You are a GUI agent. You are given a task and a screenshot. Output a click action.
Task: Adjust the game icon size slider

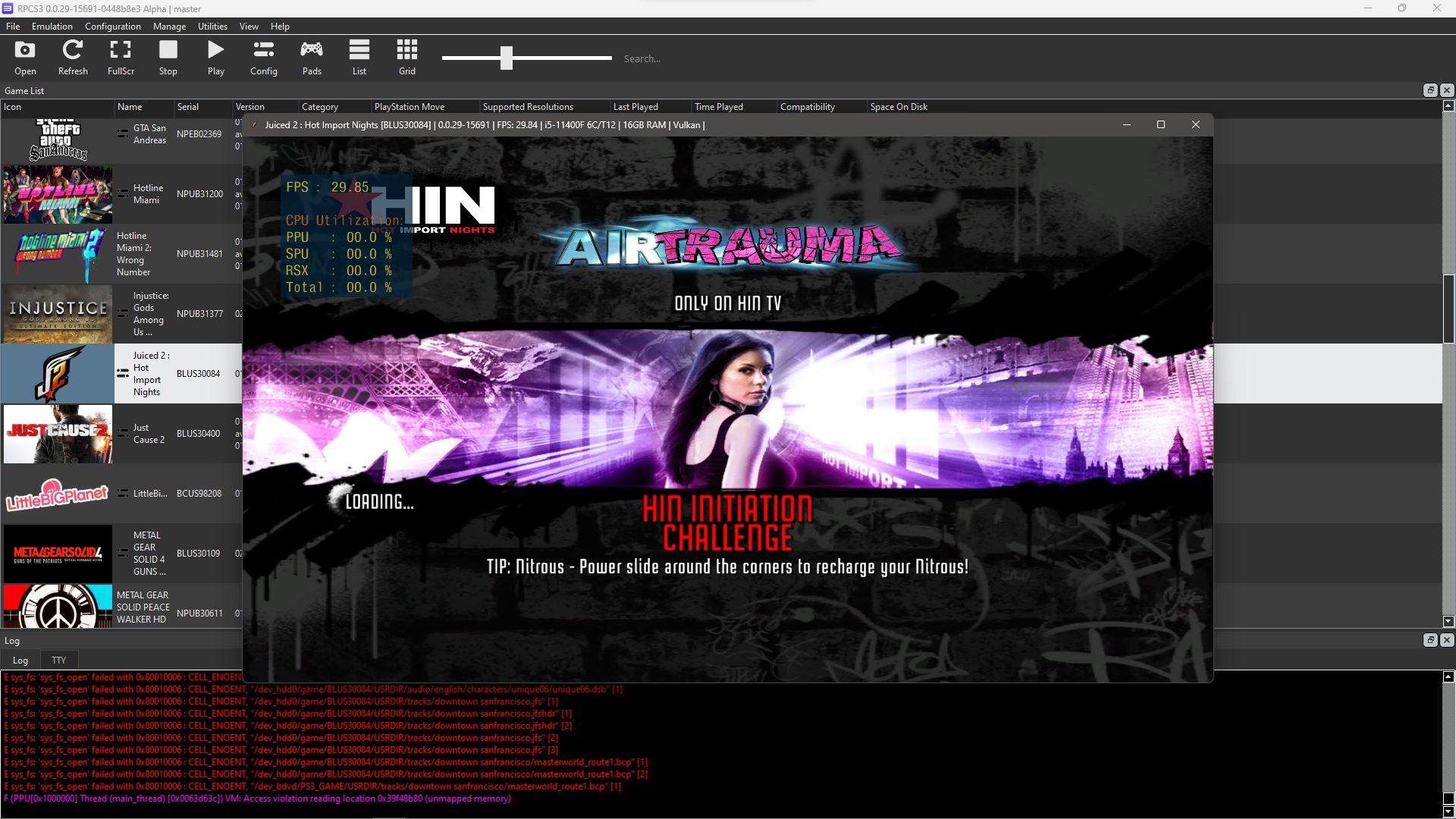[507, 58]
